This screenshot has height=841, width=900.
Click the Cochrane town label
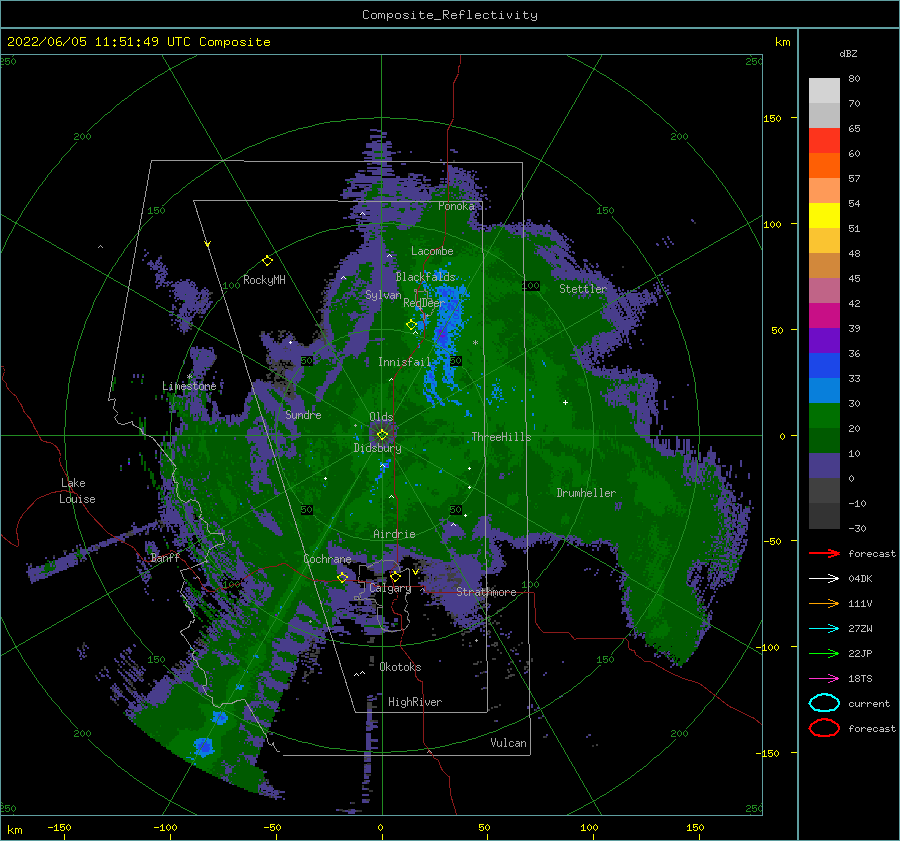[x=327, y=559]
